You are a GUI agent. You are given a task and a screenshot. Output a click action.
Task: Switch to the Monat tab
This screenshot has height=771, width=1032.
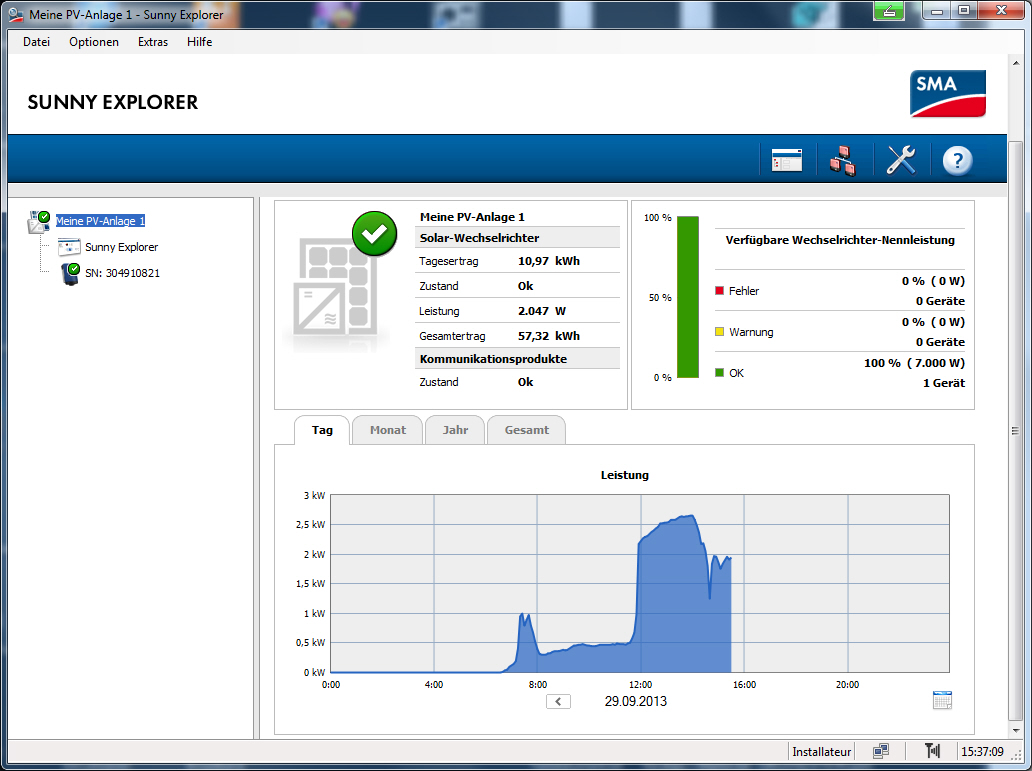pos(387,430)
